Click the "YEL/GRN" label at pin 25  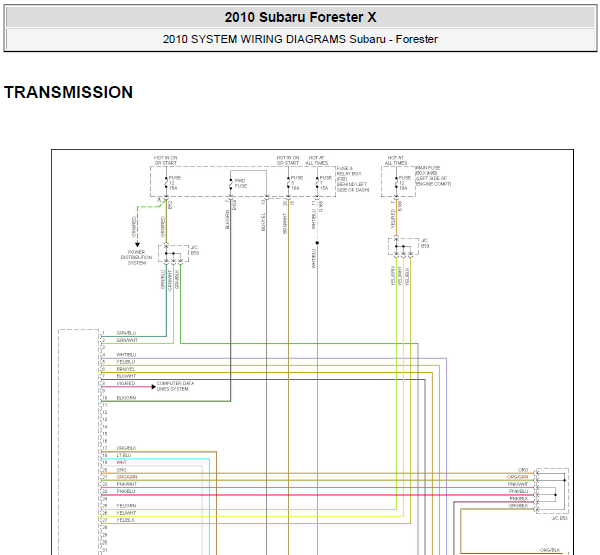pyautogui.click(x=126, y=506)
